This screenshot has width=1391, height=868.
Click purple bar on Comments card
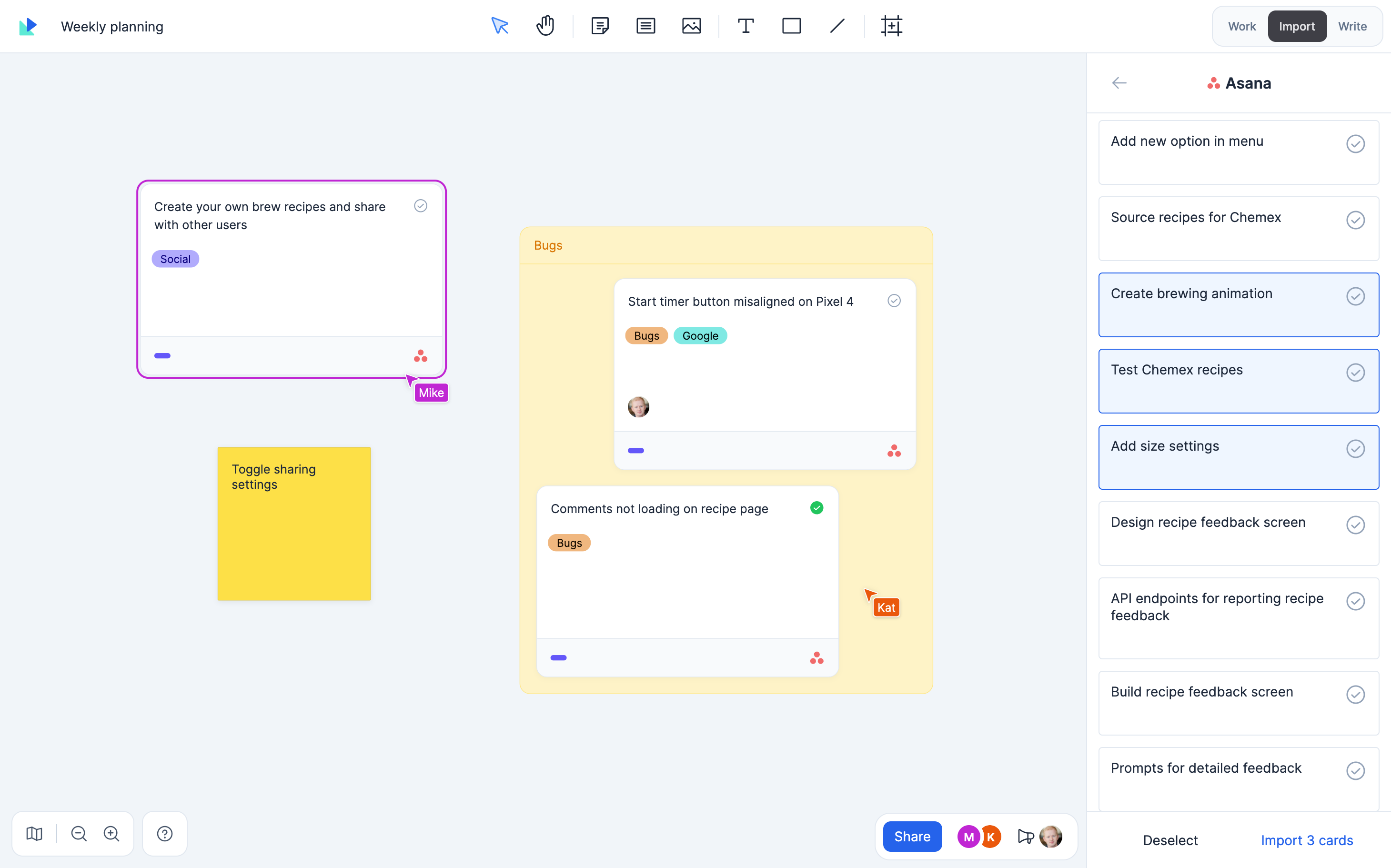[559, 658]
